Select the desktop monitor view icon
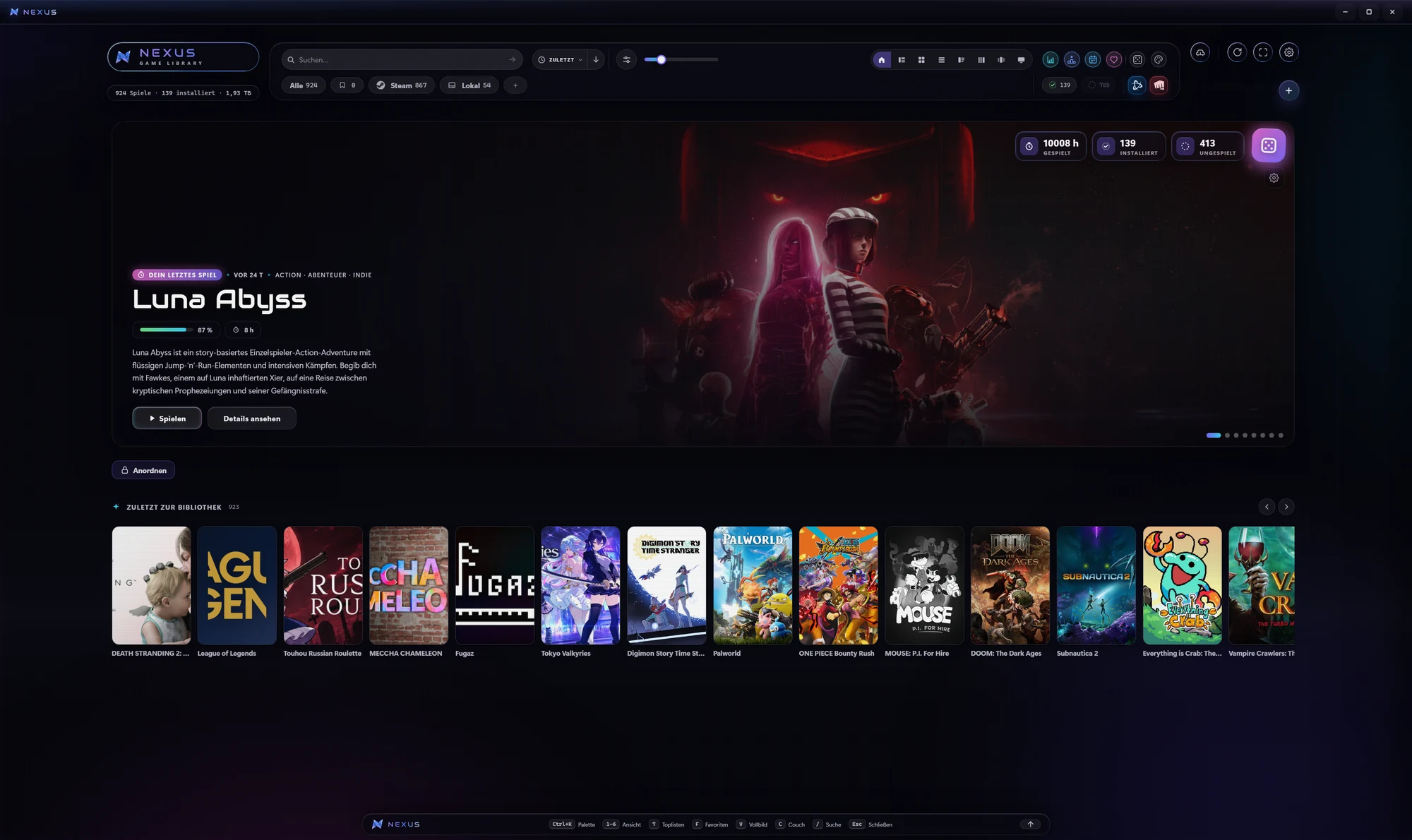The image size is (1412, 840). [1021, 60]
